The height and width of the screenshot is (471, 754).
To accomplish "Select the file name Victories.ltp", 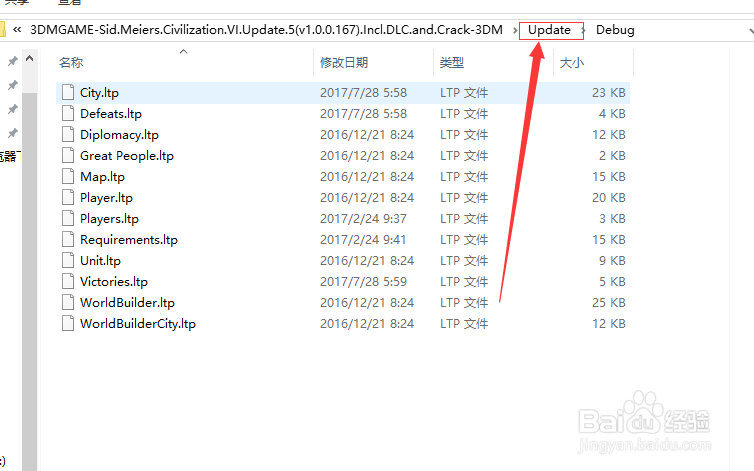I will (x=113, y=281).
